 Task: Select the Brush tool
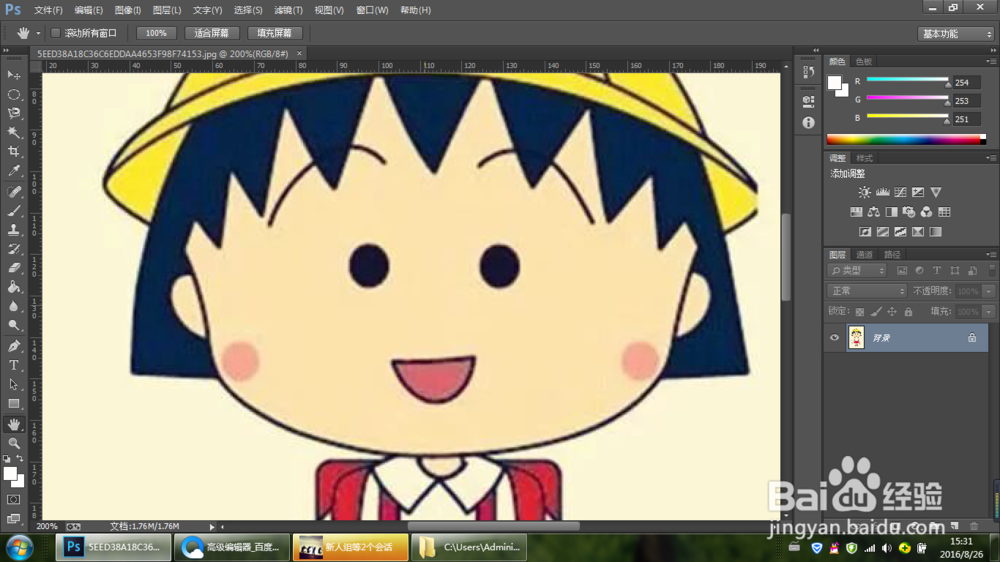(x=13, y=211)
